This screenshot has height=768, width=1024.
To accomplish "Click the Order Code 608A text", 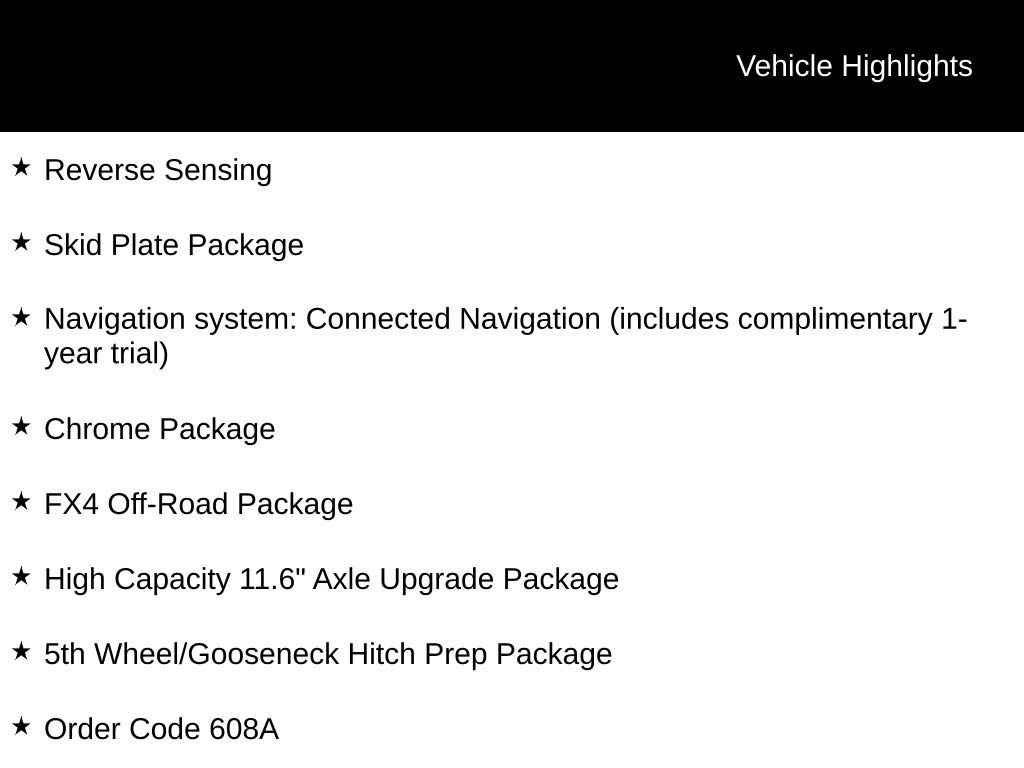I will [161, 729].
